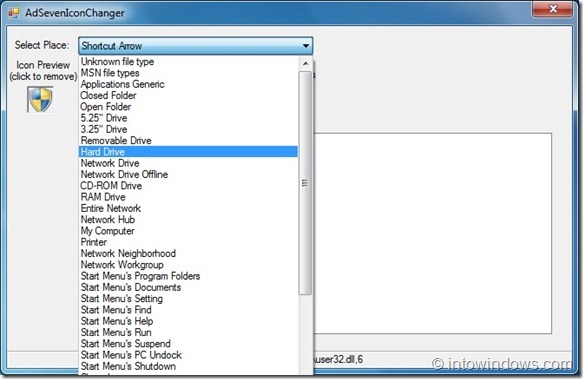Pick the My Computer option
The height and width of the screenshot is (379, 583).
189,231
